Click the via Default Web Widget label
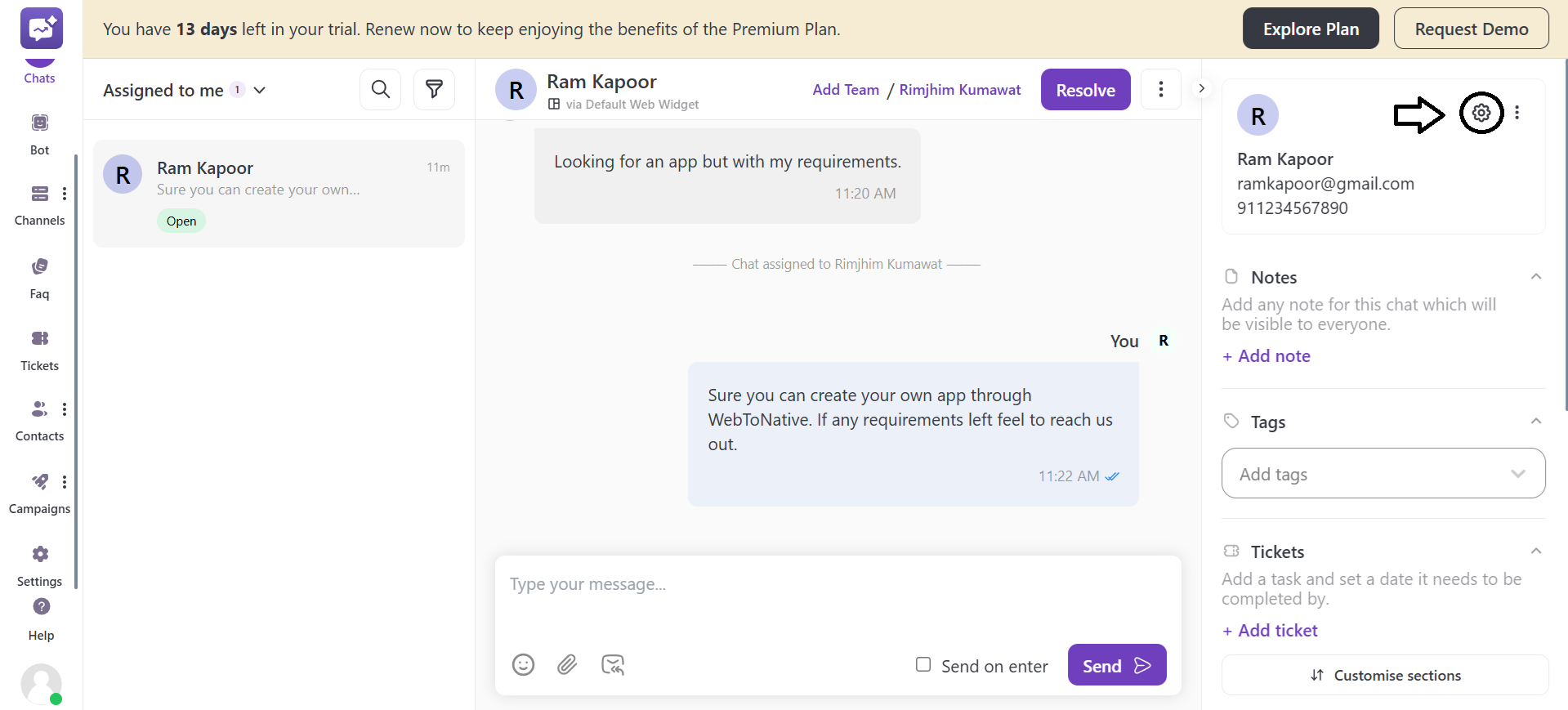 pos(624,105)
